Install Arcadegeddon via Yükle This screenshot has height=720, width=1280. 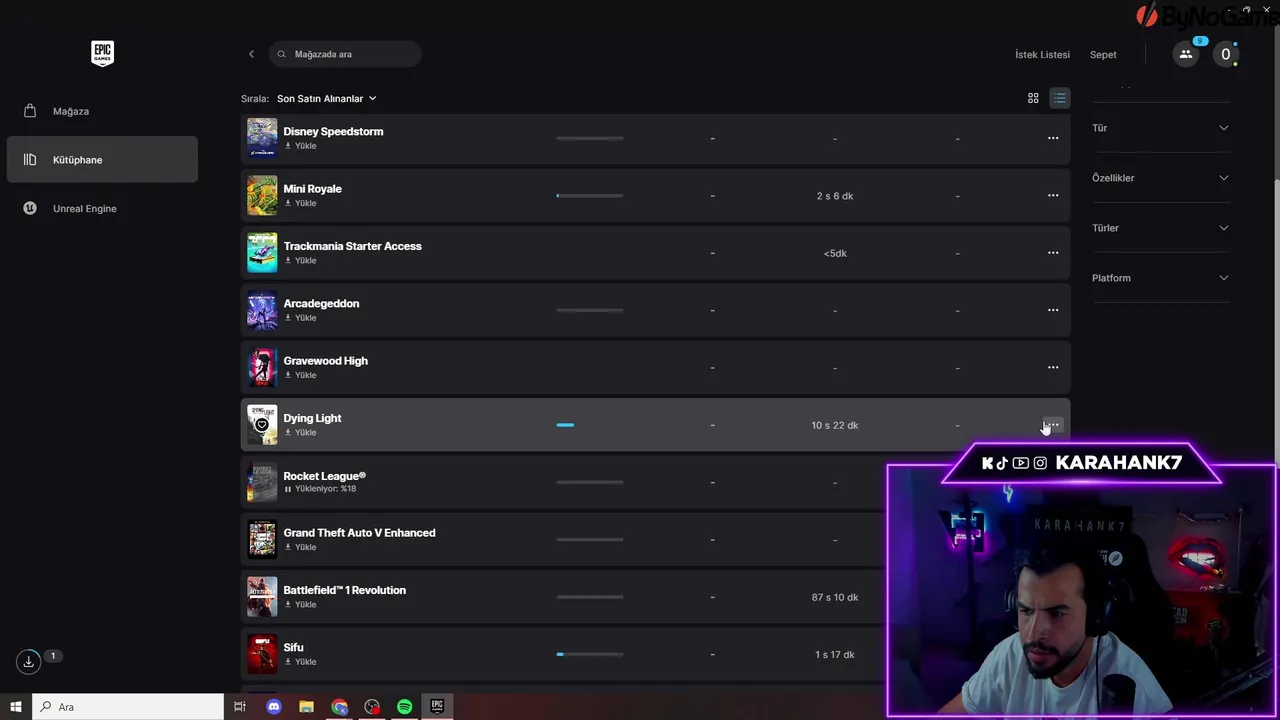[300, 318]
